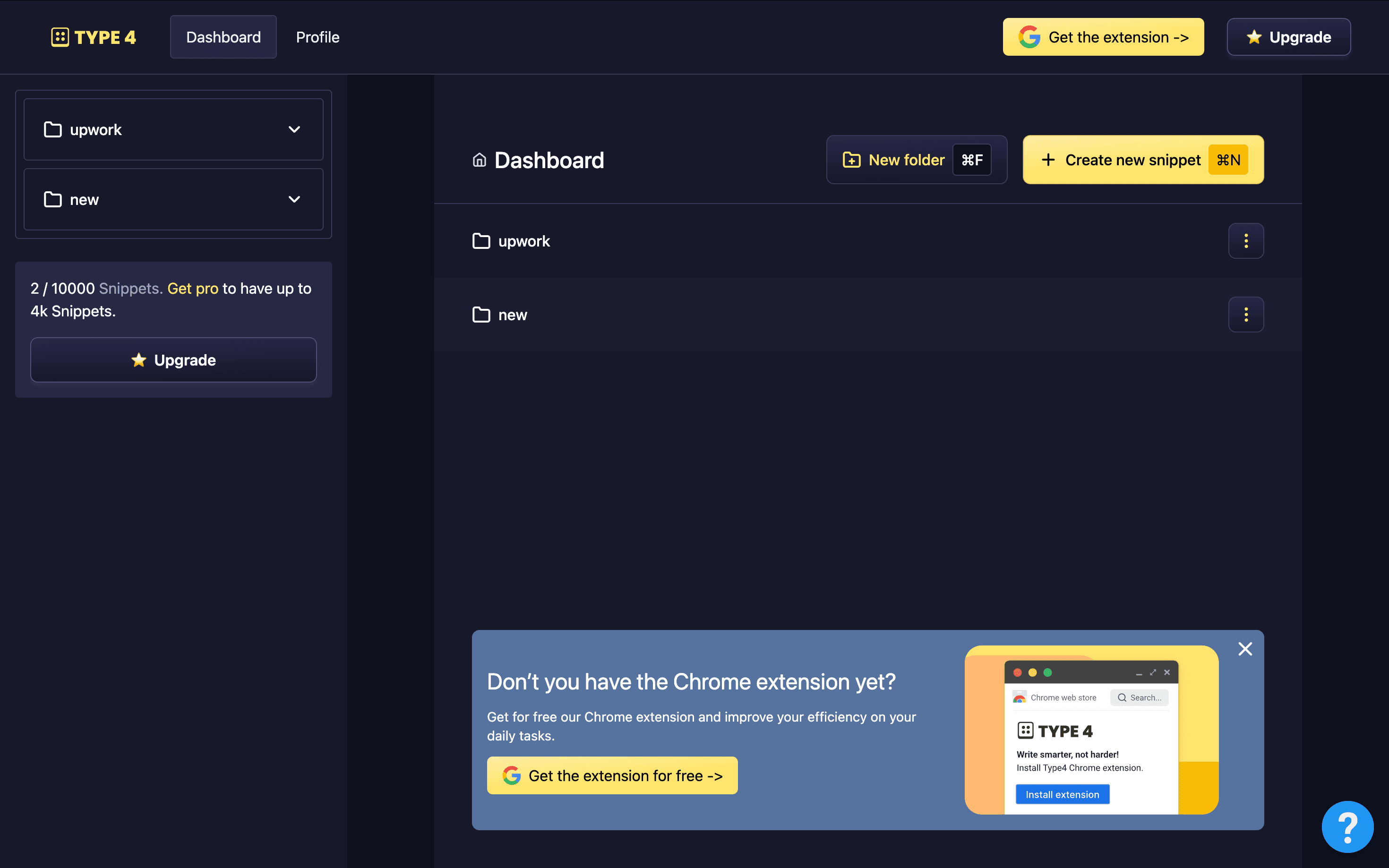
Task: Click the Google icon on Get the extension
Action: click(x=1029, y=37)
